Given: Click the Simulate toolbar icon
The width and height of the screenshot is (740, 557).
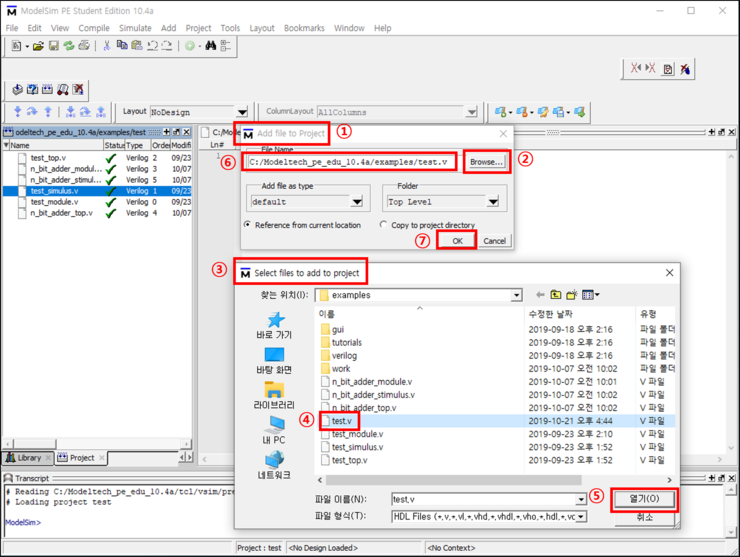Looking at the screenshot, I should (48, 89).
